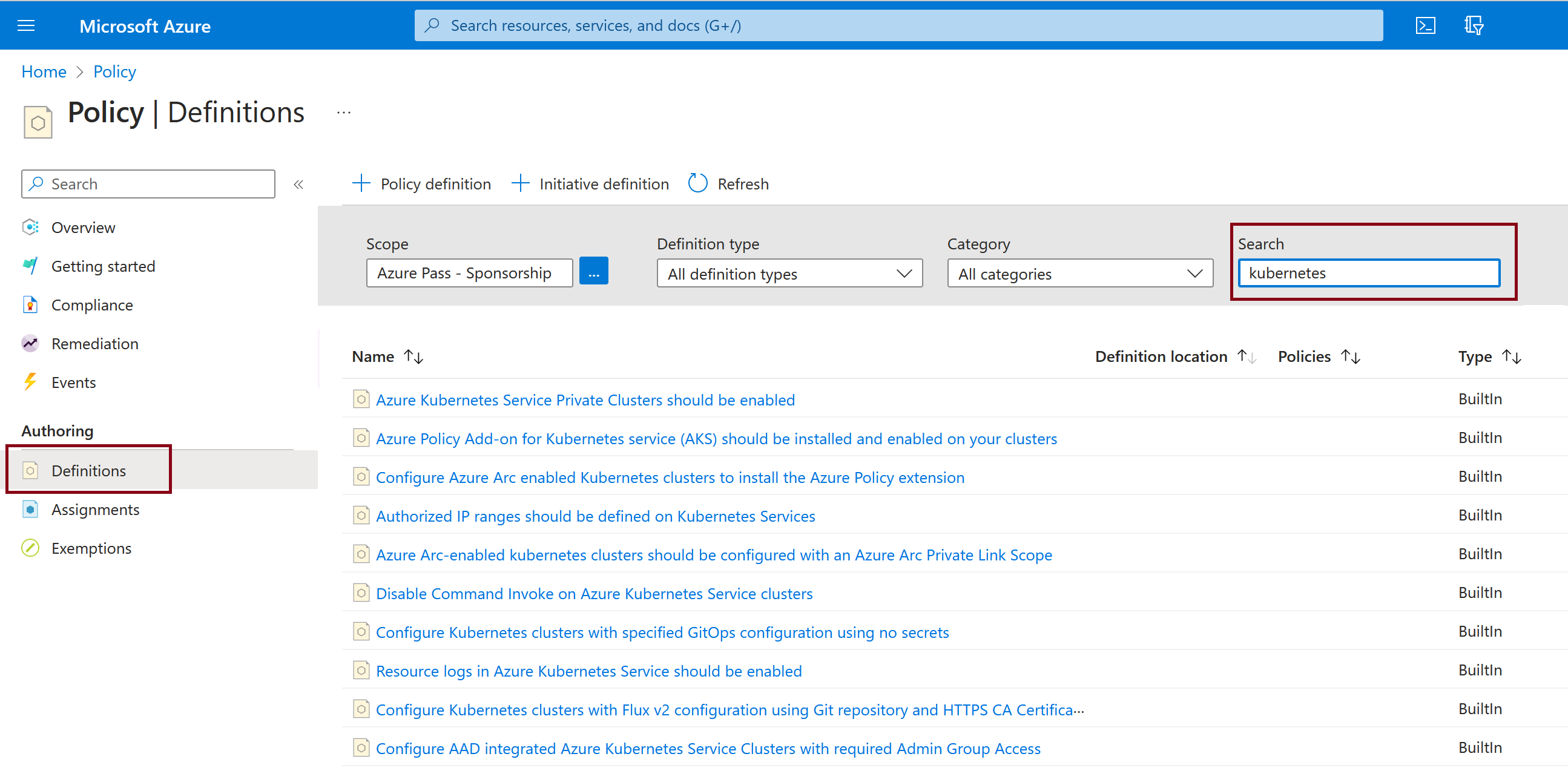Click the search magnifier in the global search bar
Screen dimensions: 1568x768
pos(432,25)
